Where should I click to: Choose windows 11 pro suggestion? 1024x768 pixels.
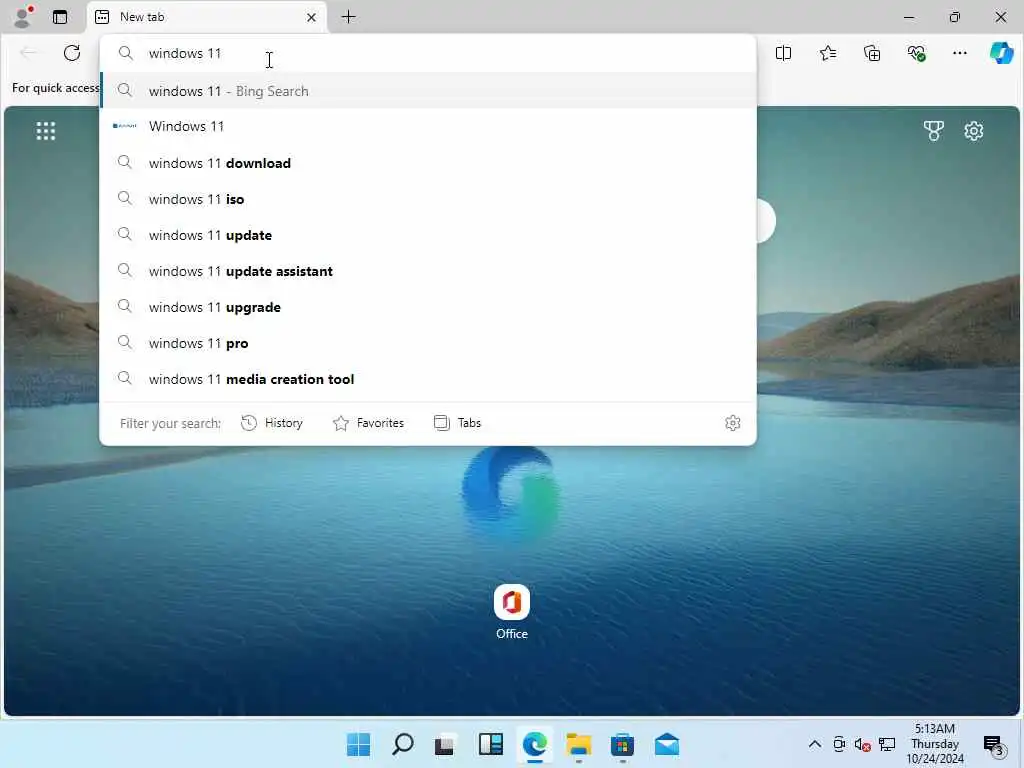(428, 343)
